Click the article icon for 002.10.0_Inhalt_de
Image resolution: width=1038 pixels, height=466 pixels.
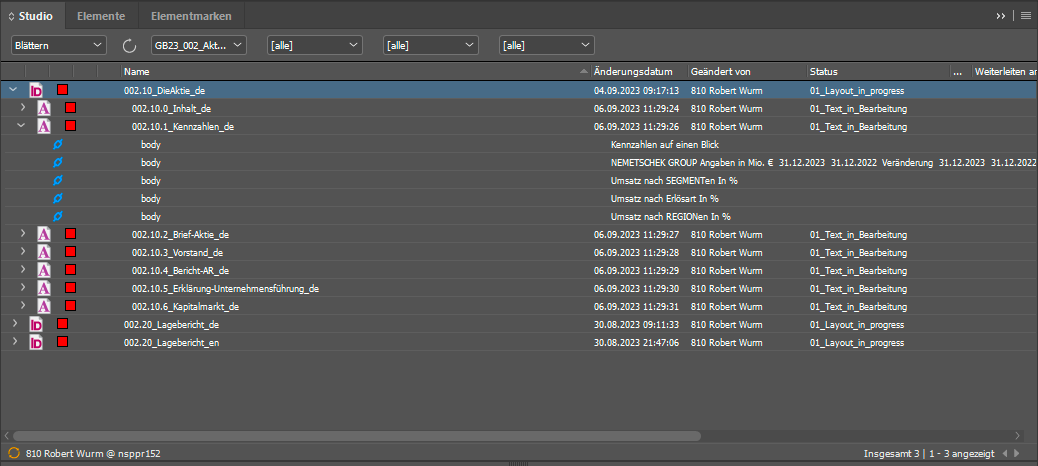(45, 108)
